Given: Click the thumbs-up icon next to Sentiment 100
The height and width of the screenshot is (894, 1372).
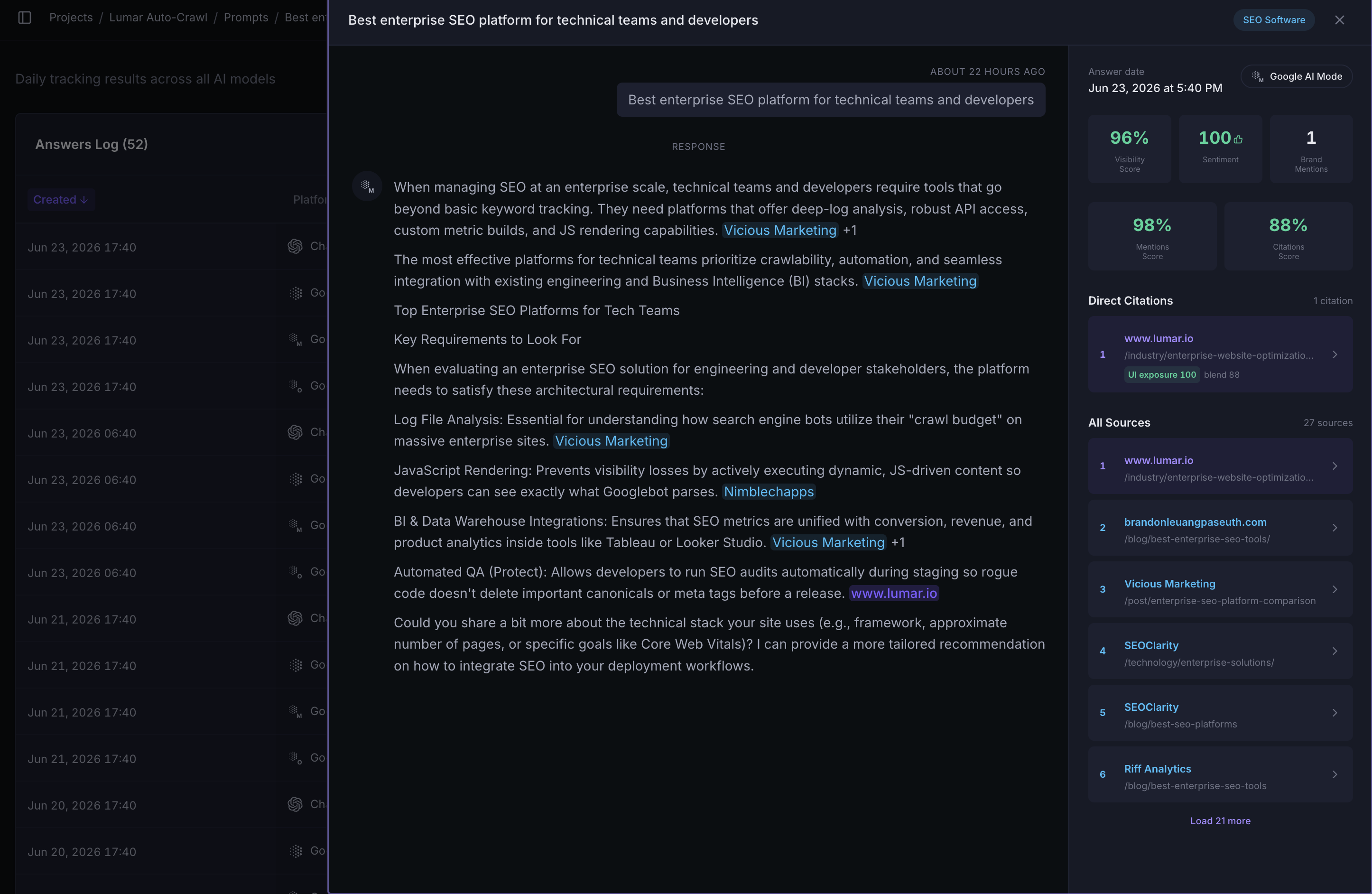Looking at the screenshot, I should (x=1238, y=139).
